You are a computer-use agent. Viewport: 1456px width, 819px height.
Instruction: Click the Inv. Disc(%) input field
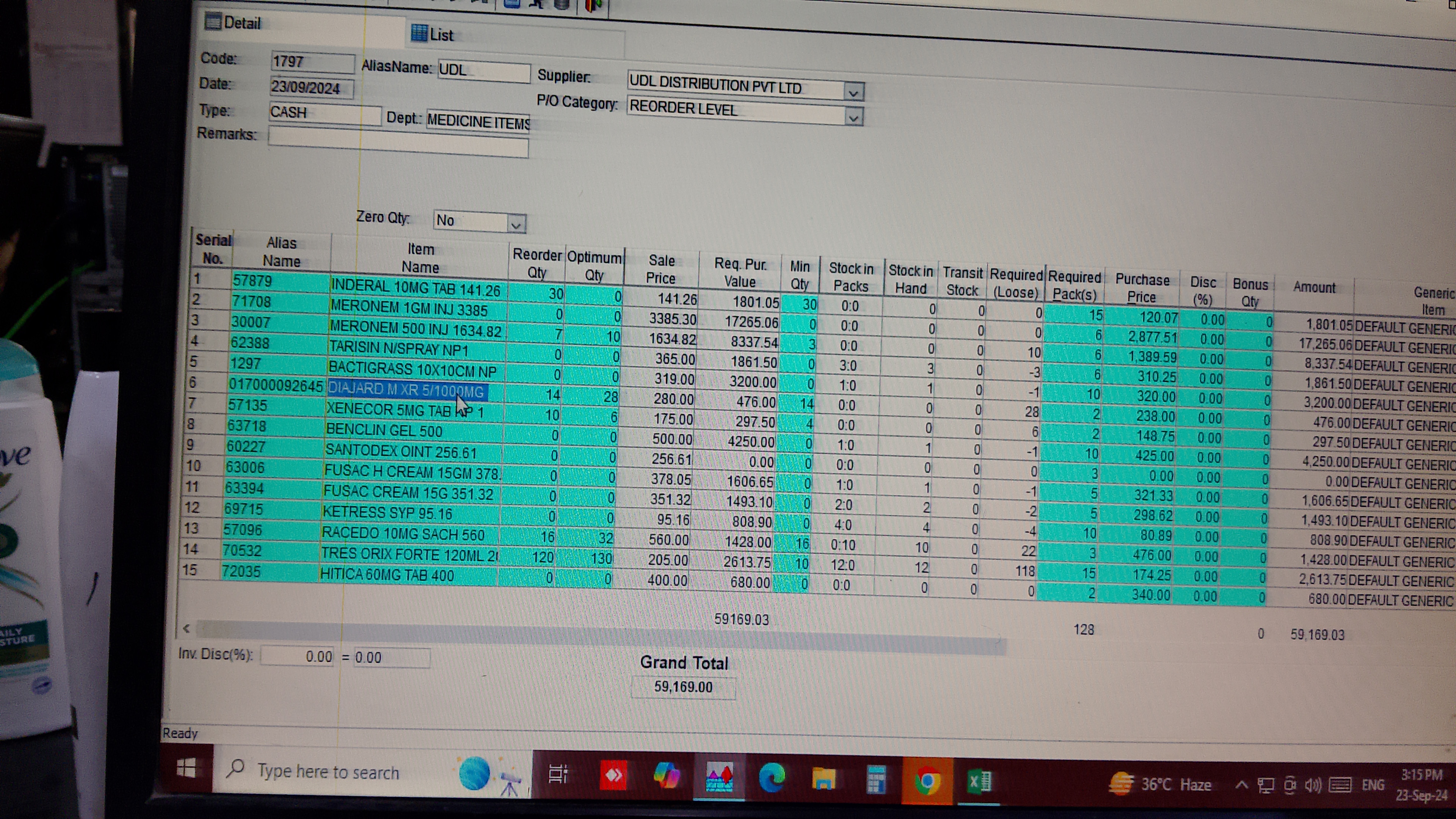pos(297,656)
